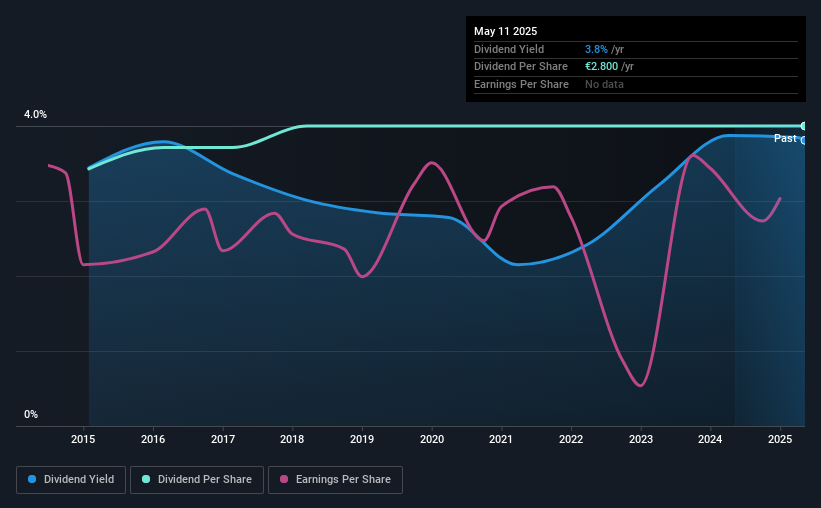Click the blue endpoint marker below Past label

pos(803,140)
